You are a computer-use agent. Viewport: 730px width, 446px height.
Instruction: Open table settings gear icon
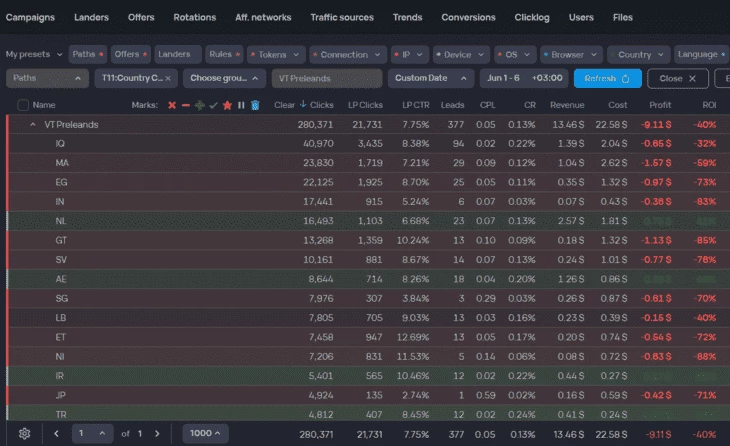[25, 434]
